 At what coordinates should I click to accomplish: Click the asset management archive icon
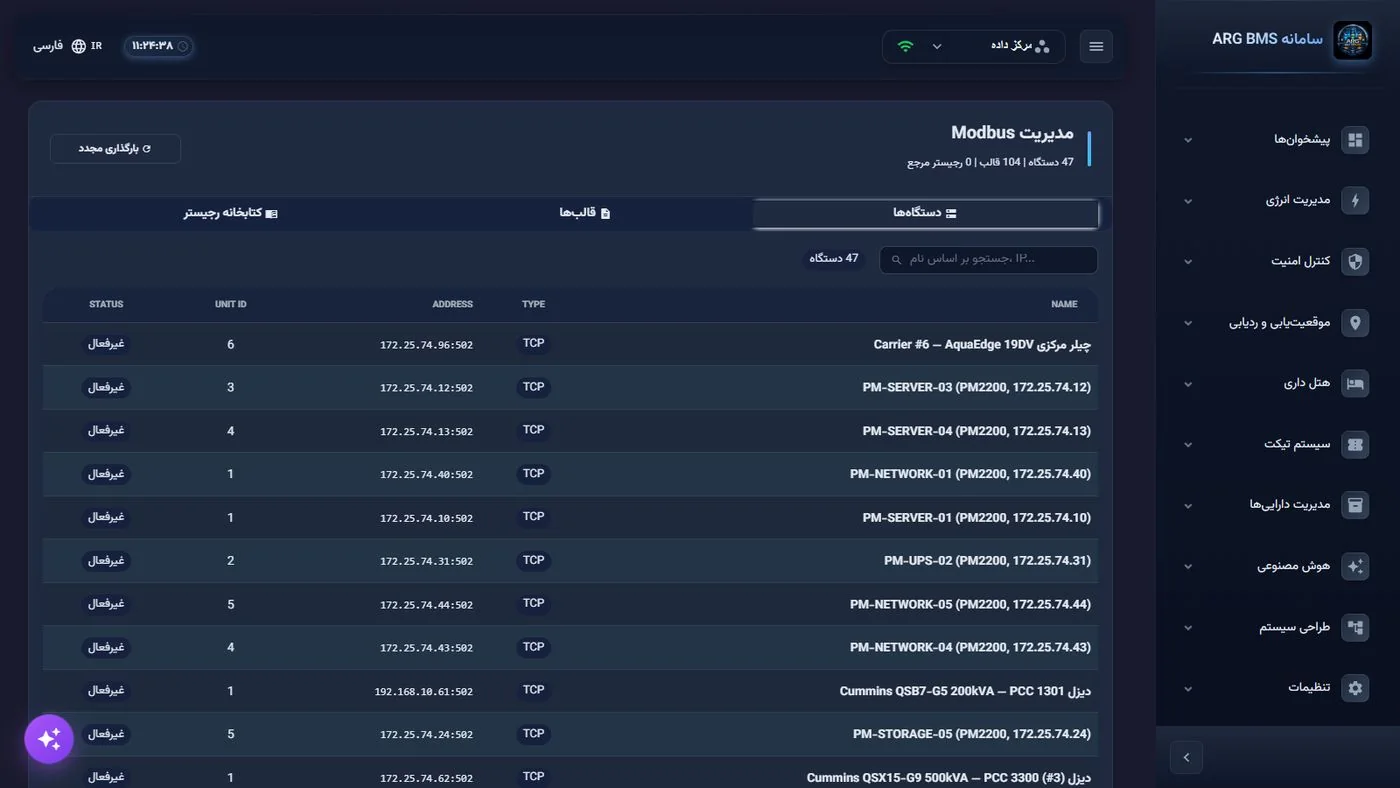click(x=1355, y=506)
